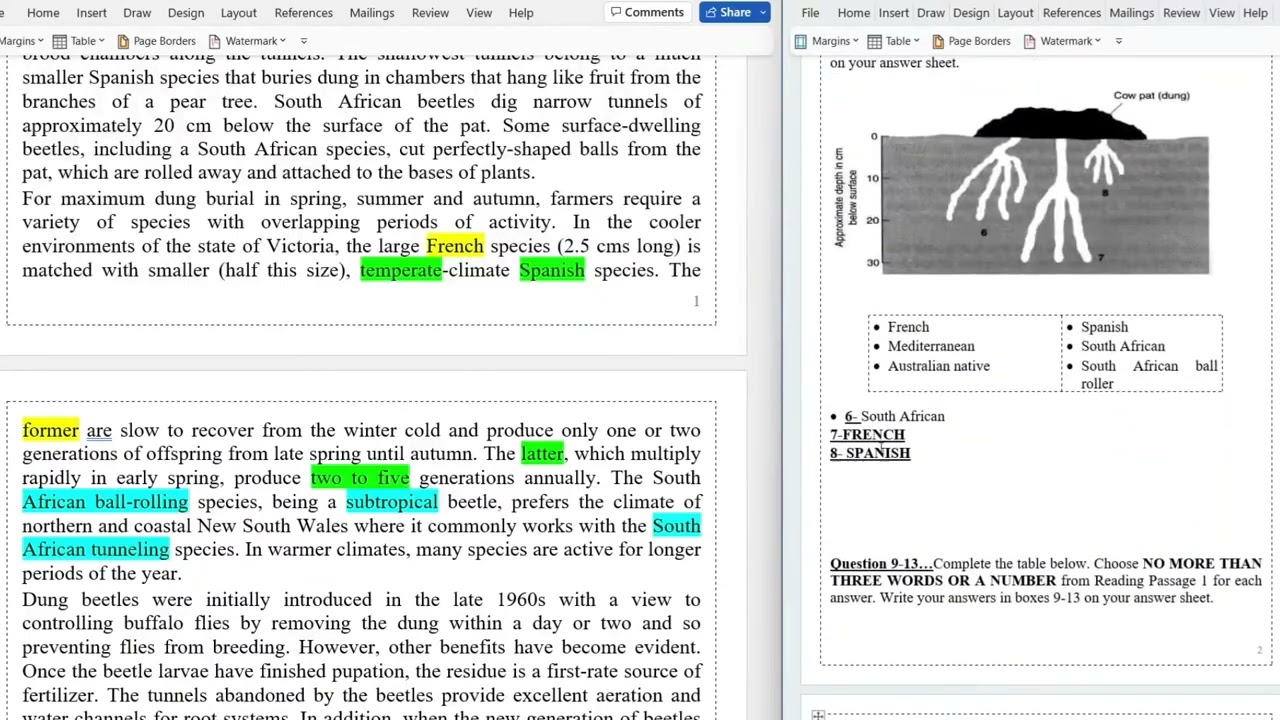Click the answer line '7-FRENCH'

867,435
